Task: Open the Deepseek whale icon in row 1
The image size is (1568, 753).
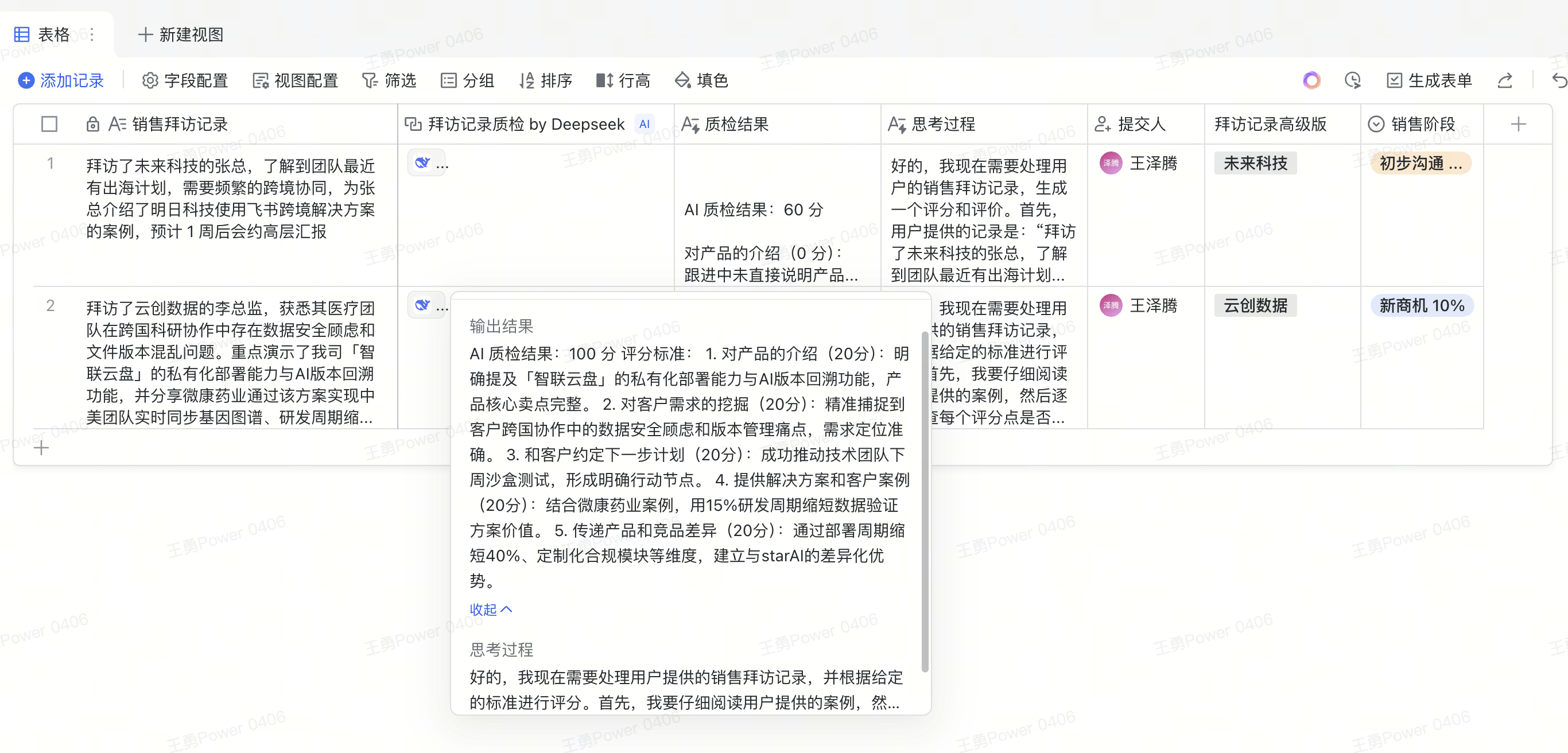Action: point(422,163)
